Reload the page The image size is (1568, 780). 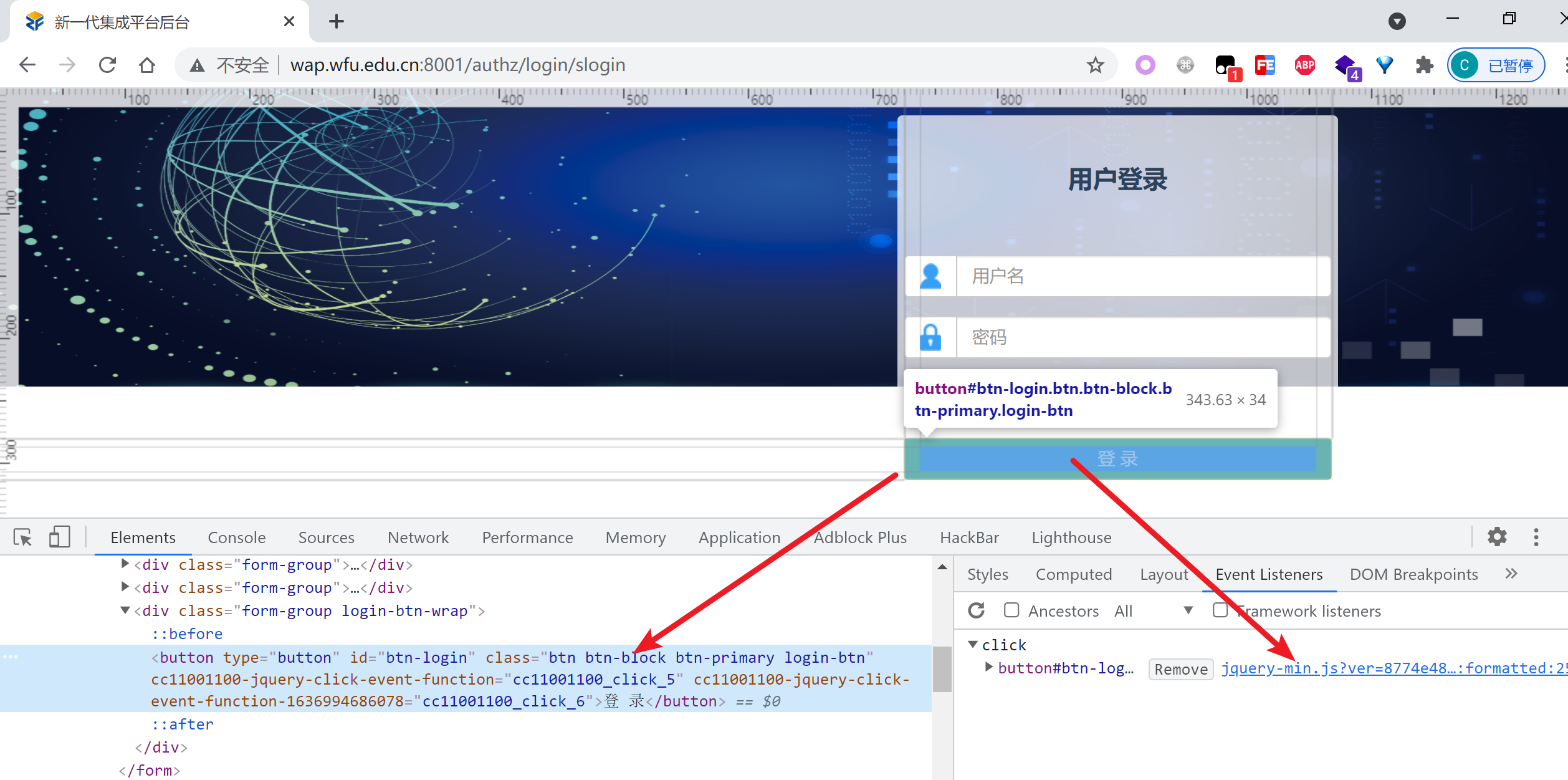pyautogui.click(x=108, y=65)
